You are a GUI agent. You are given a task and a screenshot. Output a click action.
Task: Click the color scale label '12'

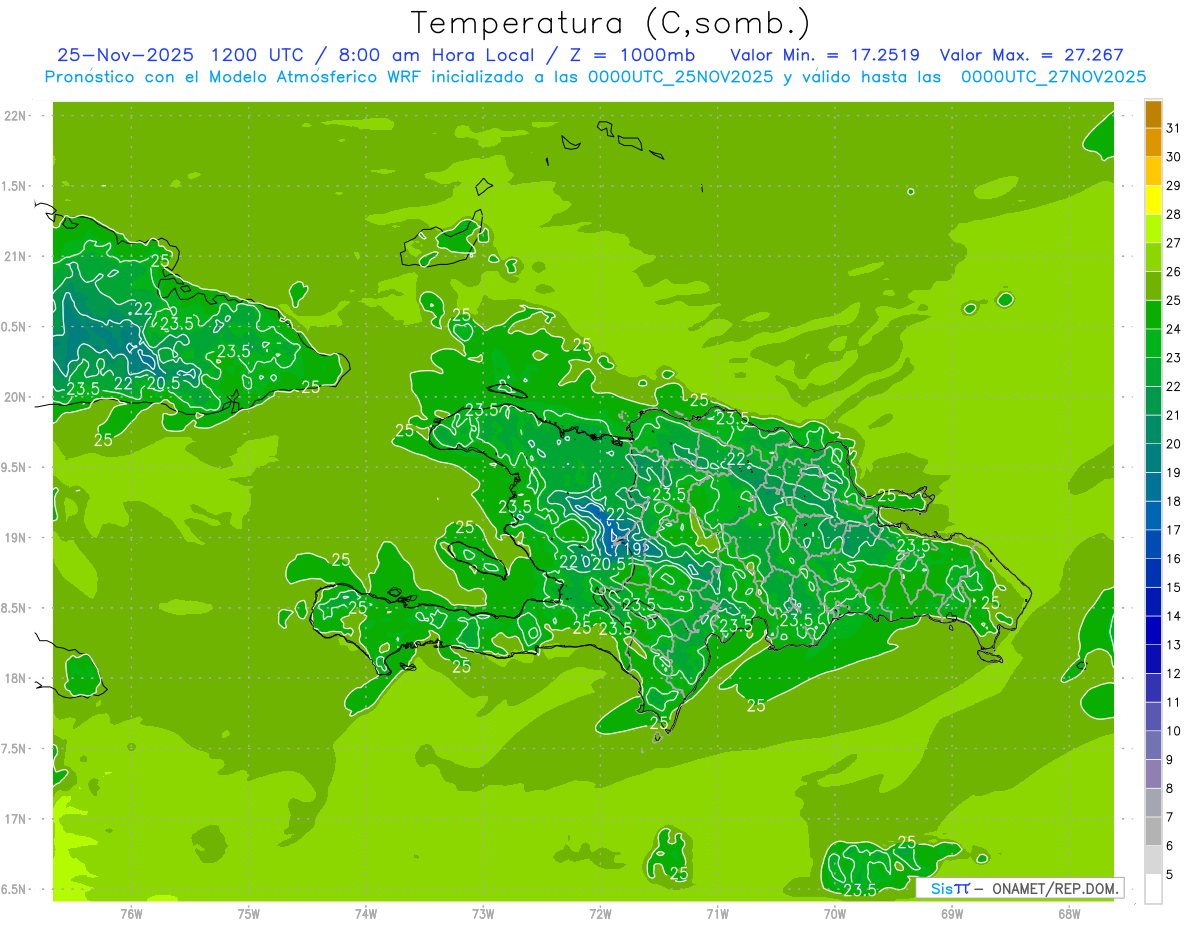click(1174, 673)
